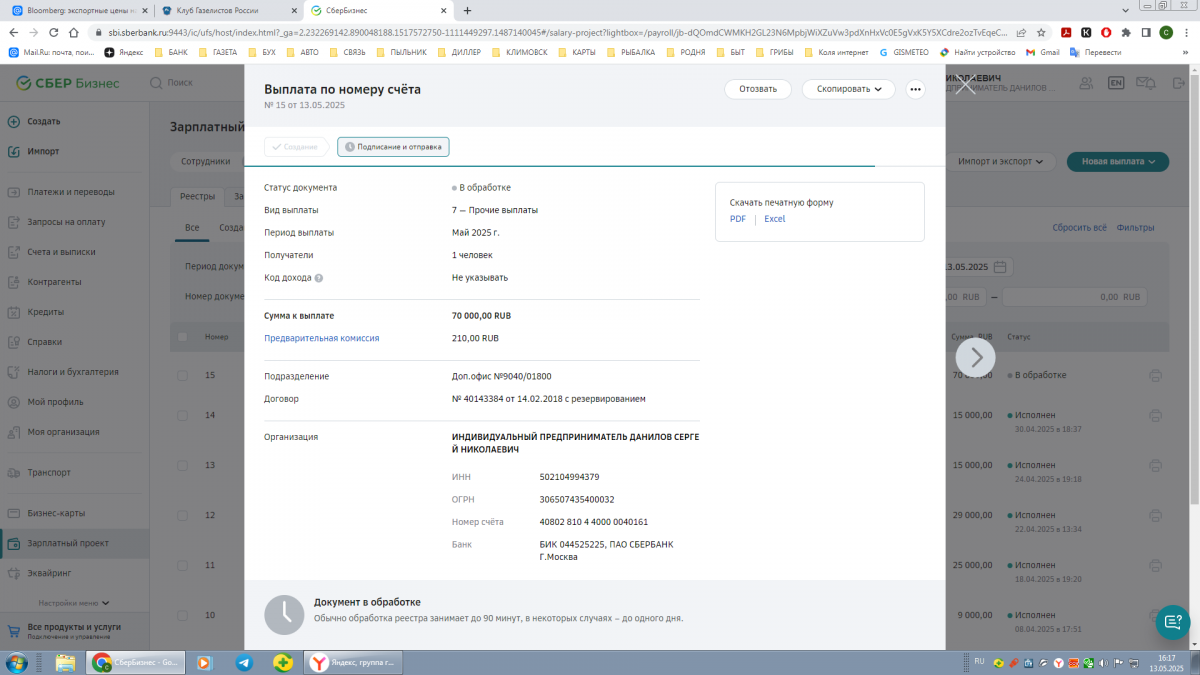The width and height of the screenshot is (1200, 675).
Task: Click the browser address bar
Action: coord(550,32)
